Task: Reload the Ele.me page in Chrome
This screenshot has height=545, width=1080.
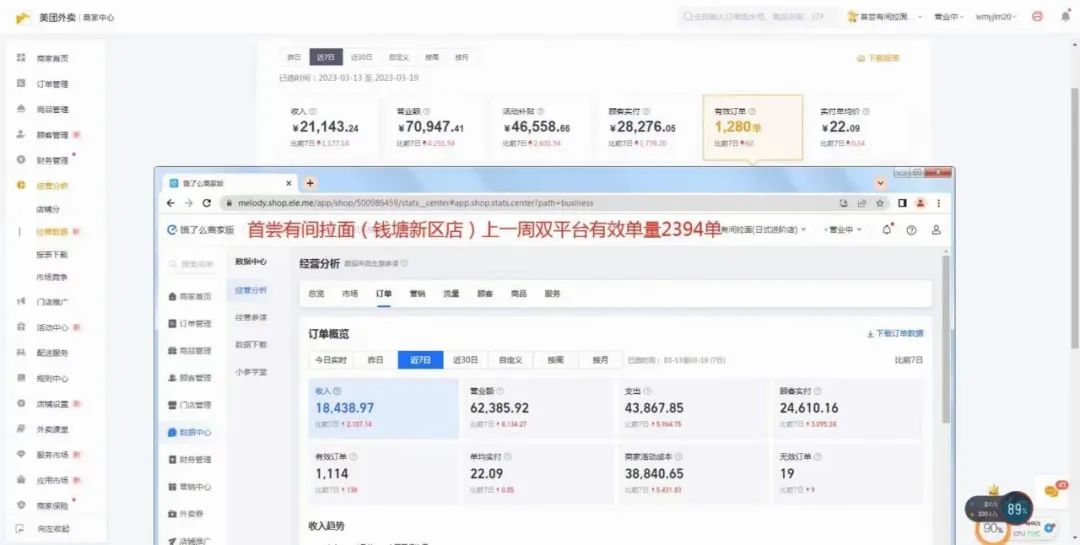Action: pos(207,203)
